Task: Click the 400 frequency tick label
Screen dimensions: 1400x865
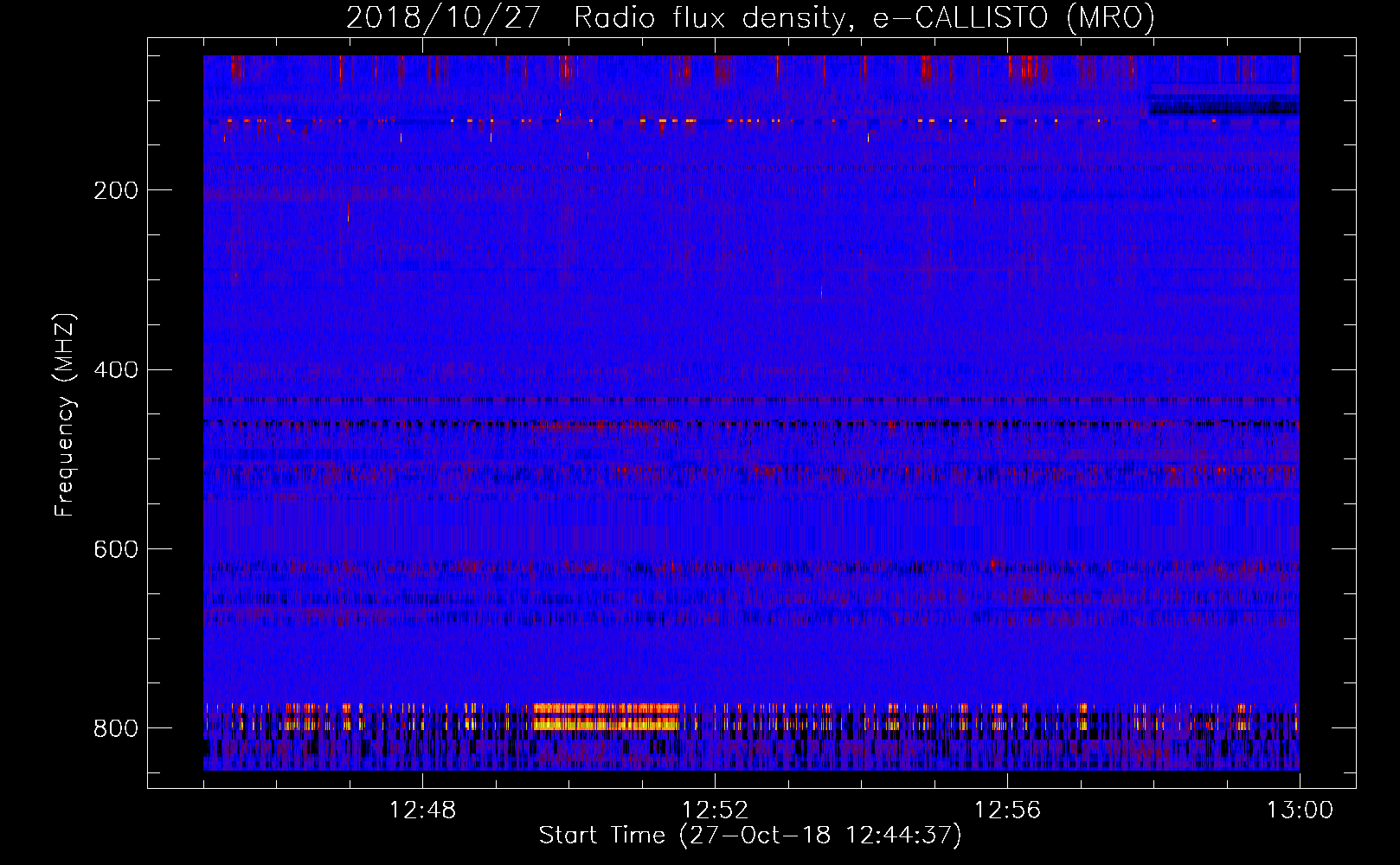Action: (115, 370)
